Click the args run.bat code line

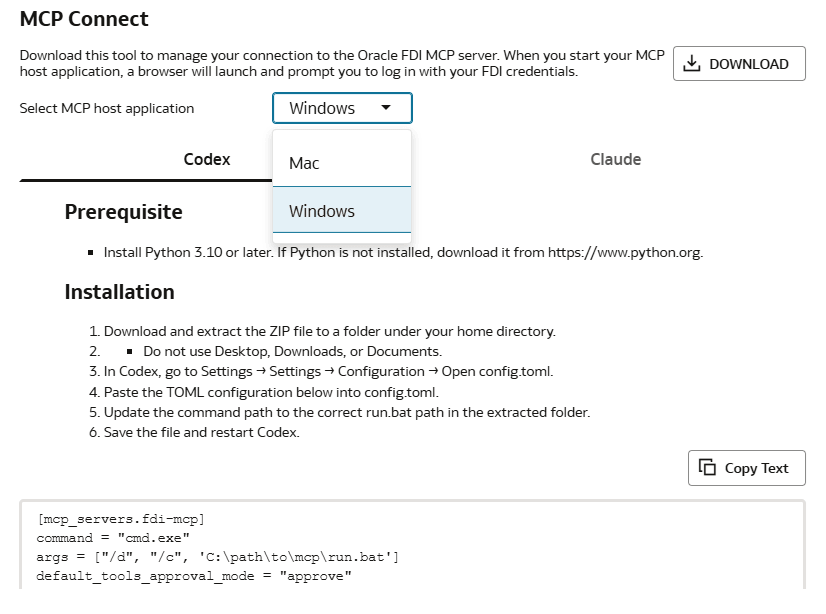click(x=218, y=557)
